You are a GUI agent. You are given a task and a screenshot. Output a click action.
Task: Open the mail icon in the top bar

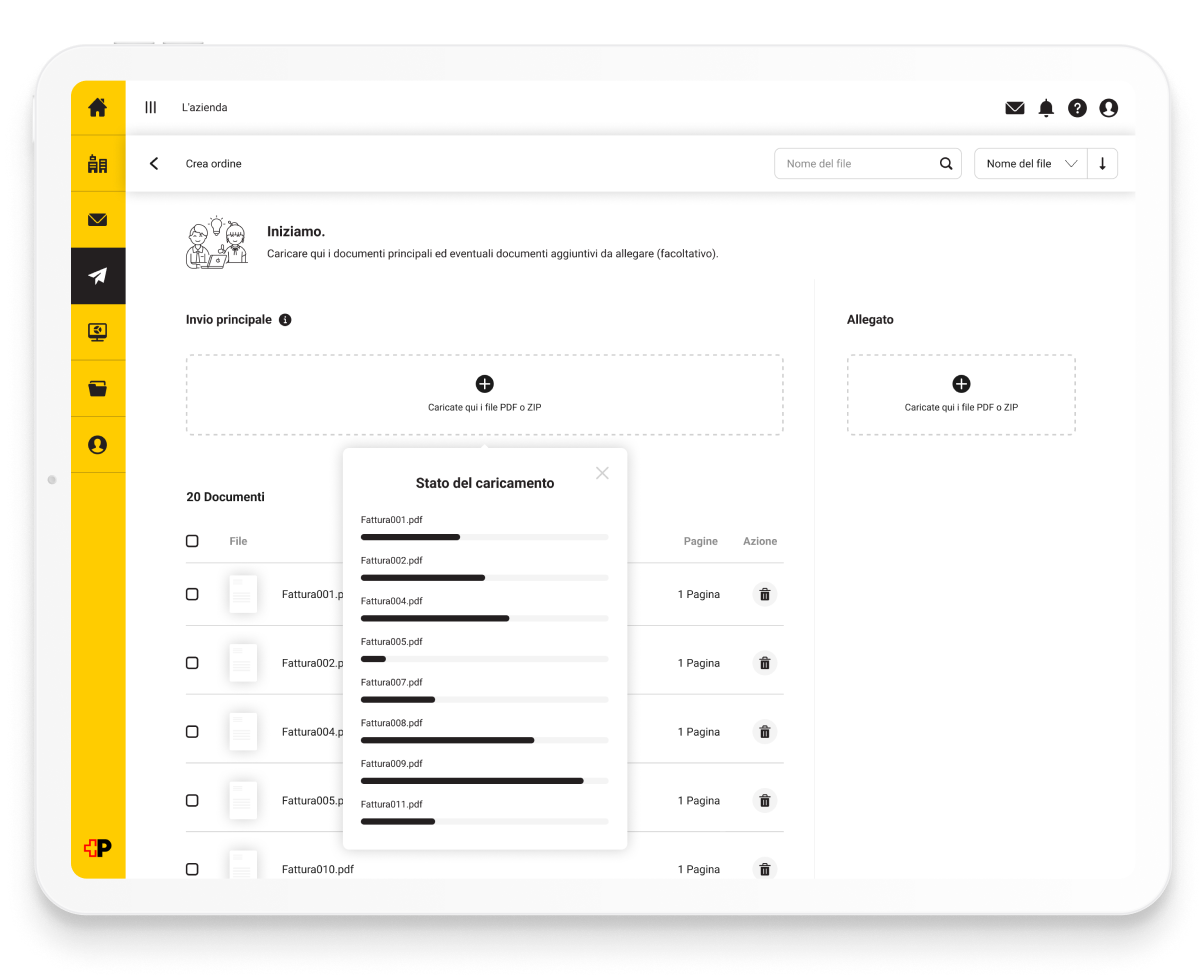point(1015,108)
